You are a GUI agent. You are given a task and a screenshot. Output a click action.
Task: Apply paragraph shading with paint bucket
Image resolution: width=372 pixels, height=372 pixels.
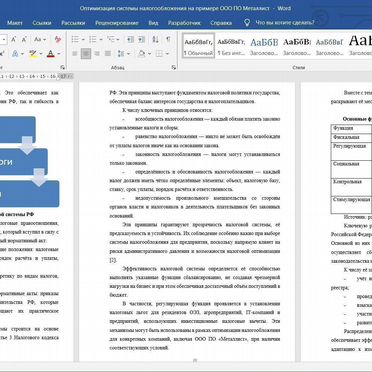(142, 53)
